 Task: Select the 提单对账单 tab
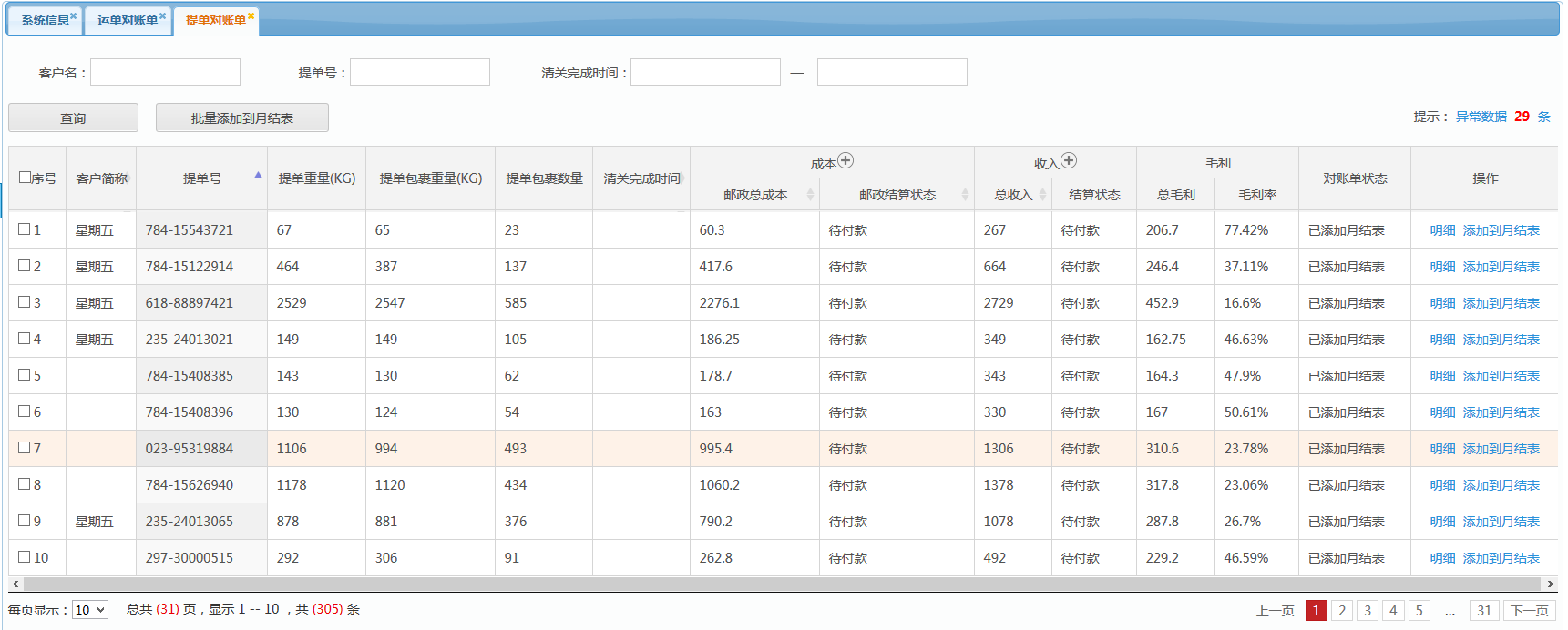coord(216,20)
